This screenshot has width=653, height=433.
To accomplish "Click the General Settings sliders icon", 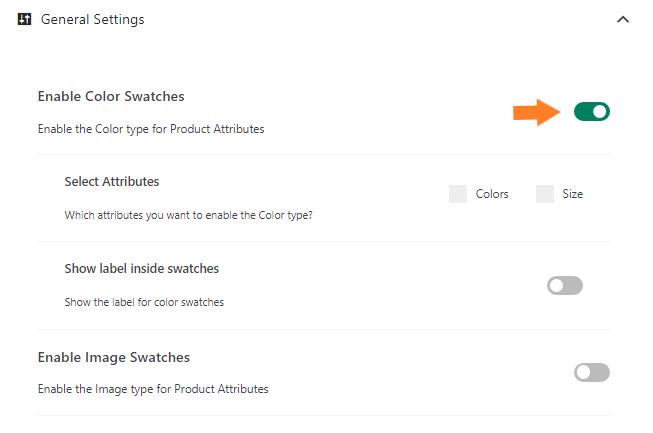I will pyautogui.click(x=24, y=19).
